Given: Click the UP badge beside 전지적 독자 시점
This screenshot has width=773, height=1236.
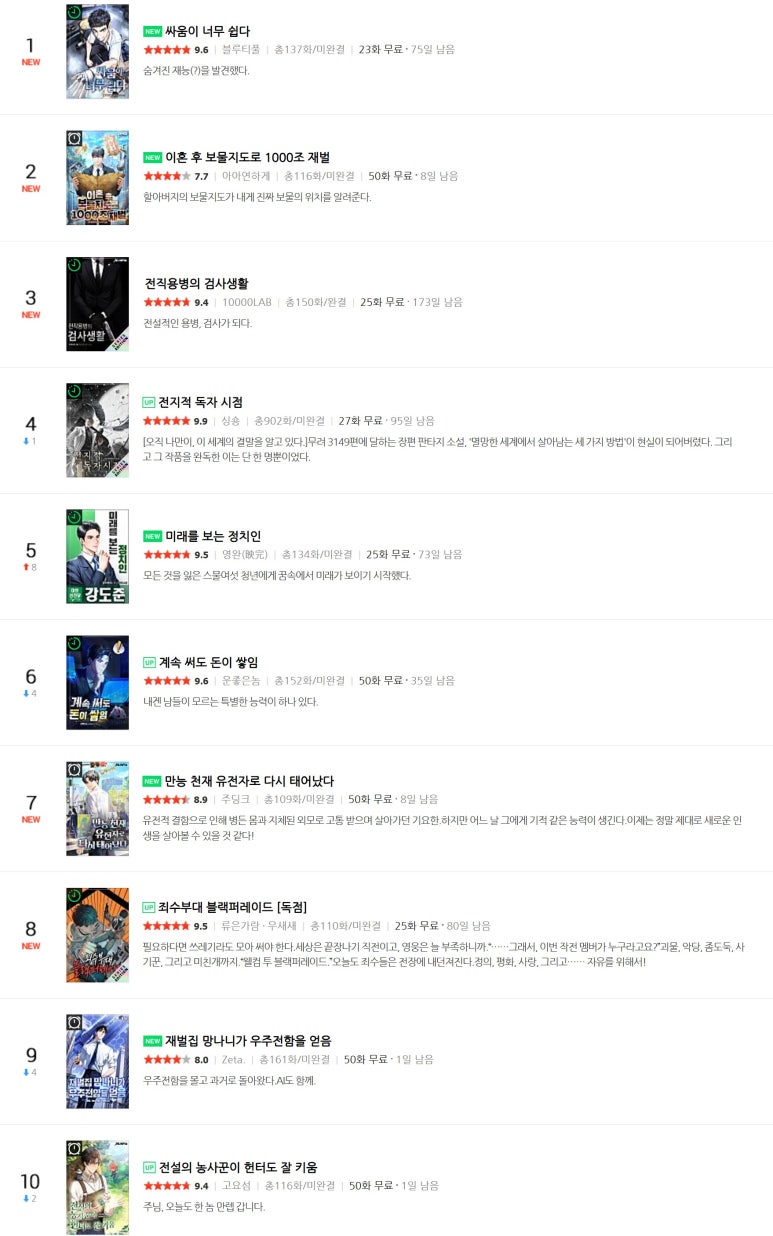Looking at the screenshot, I should click(x=149, y=402).
